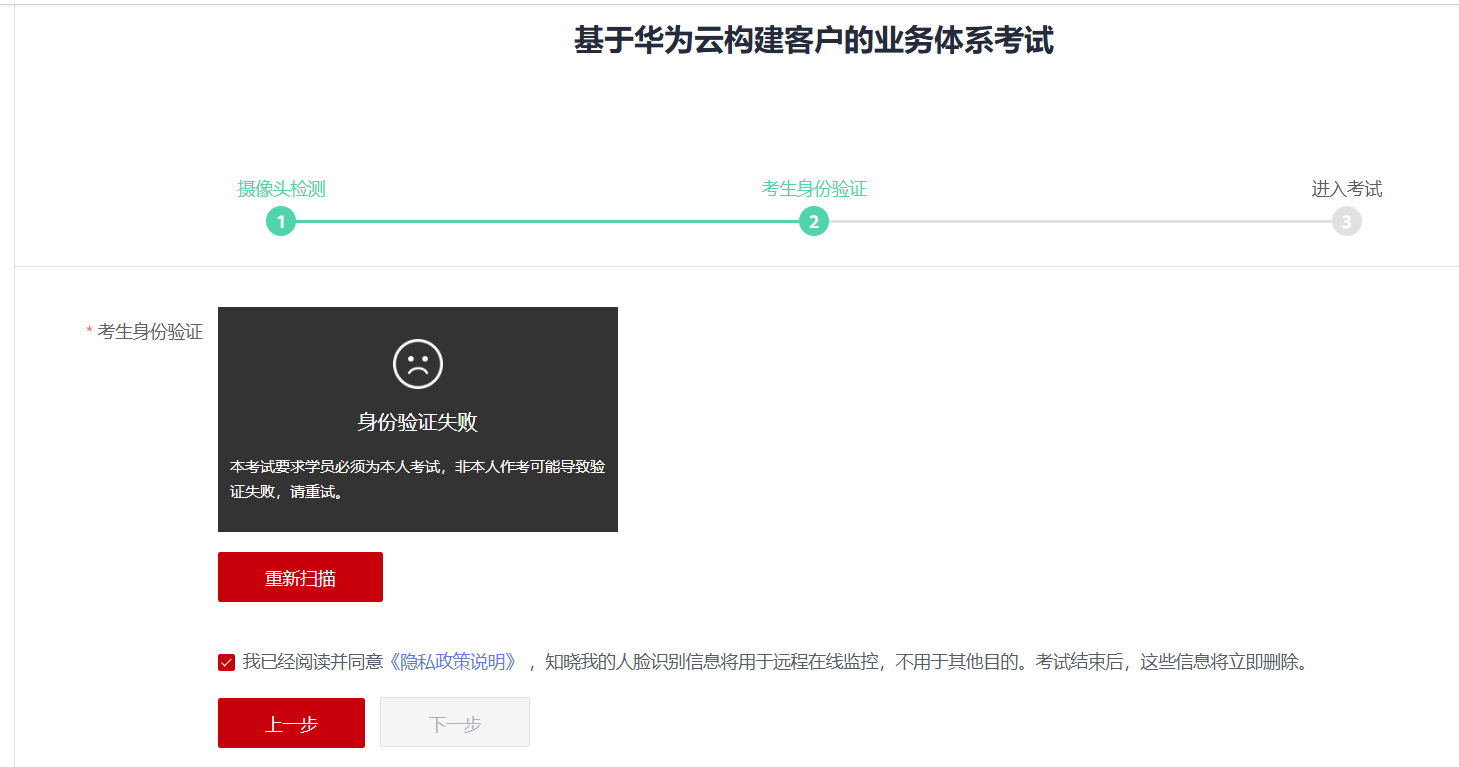
Task: Select step 3 circle for 进入考试
Action: (x=1347, y=222)
